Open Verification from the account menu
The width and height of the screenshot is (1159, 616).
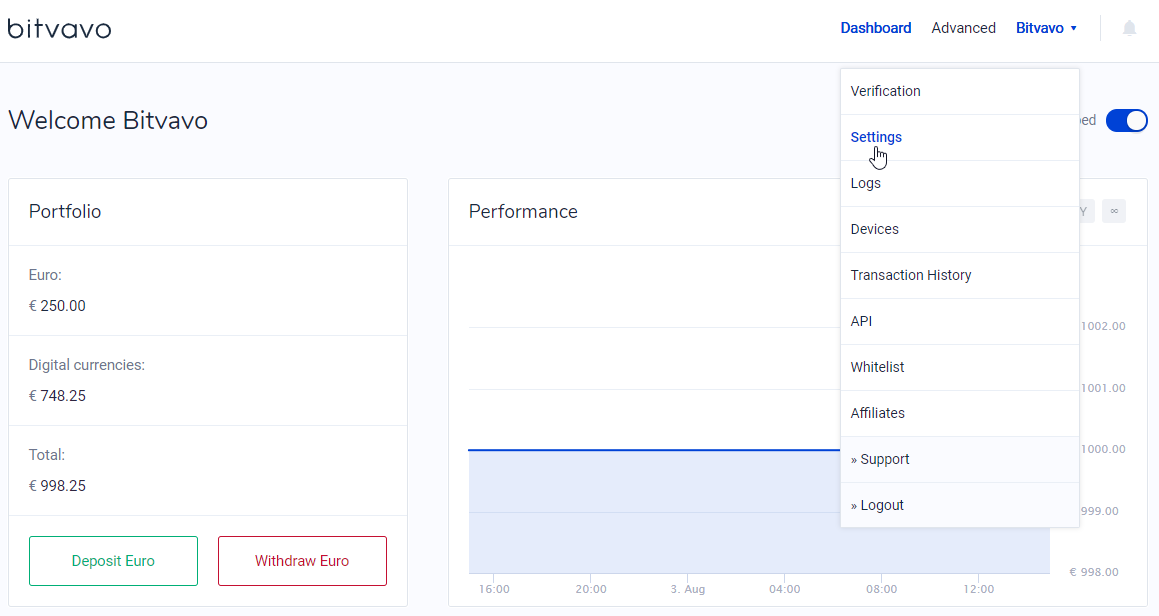click(885, 91)
